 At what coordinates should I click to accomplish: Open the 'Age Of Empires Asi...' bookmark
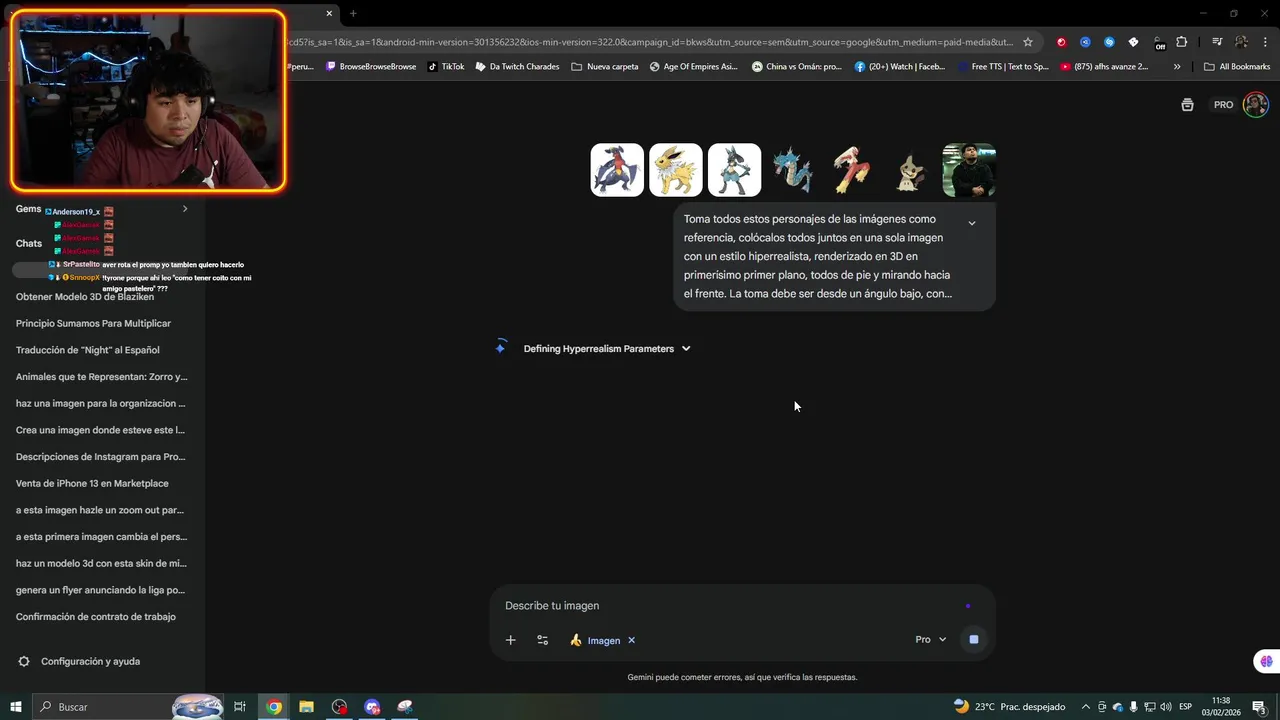click(693, 67)
